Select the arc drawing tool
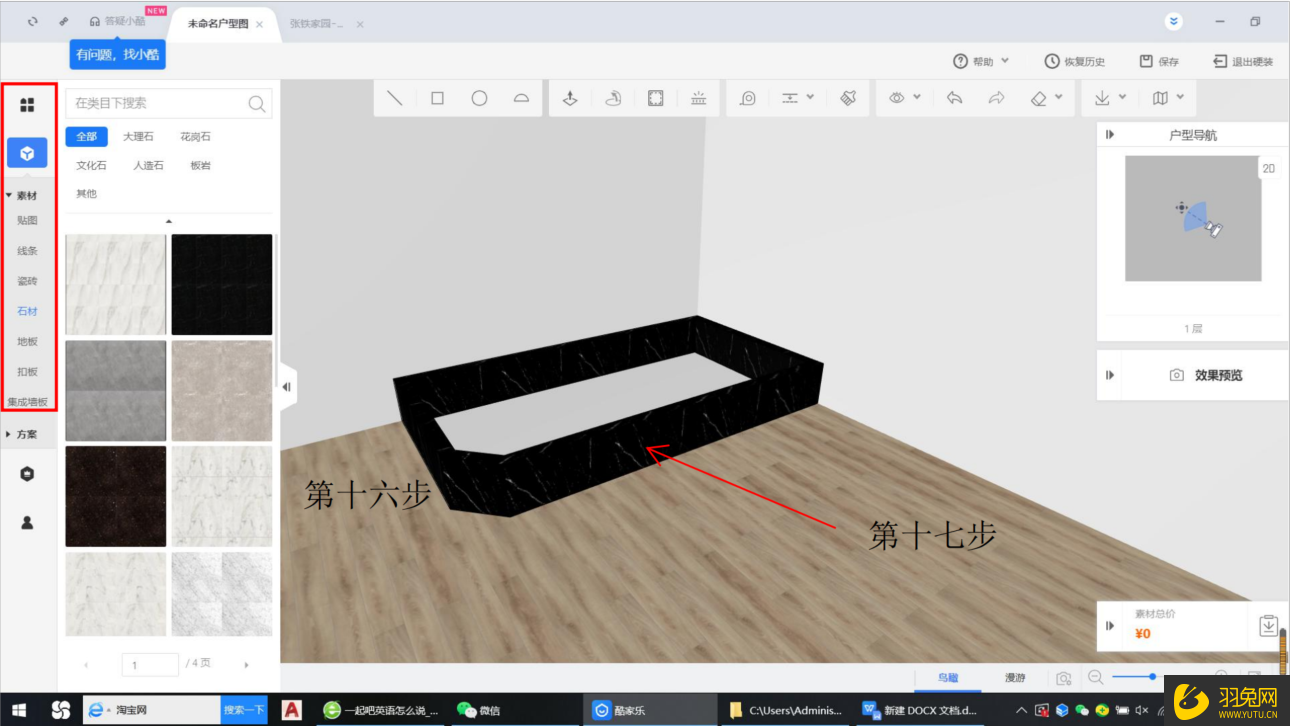Image resolution: width=1290 pixels, height=726 pixels. [521, 98]
